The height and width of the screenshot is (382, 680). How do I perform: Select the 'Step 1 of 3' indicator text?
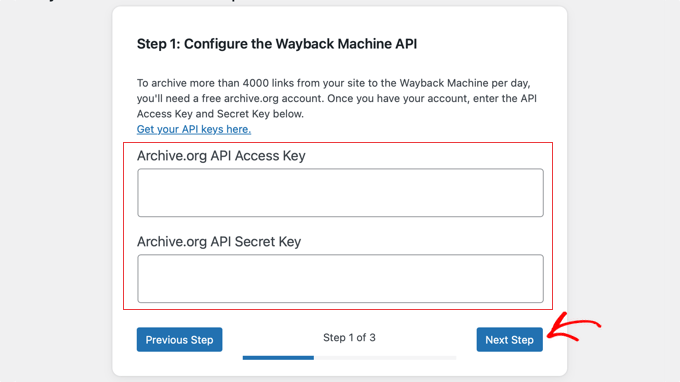pos(349,337)
